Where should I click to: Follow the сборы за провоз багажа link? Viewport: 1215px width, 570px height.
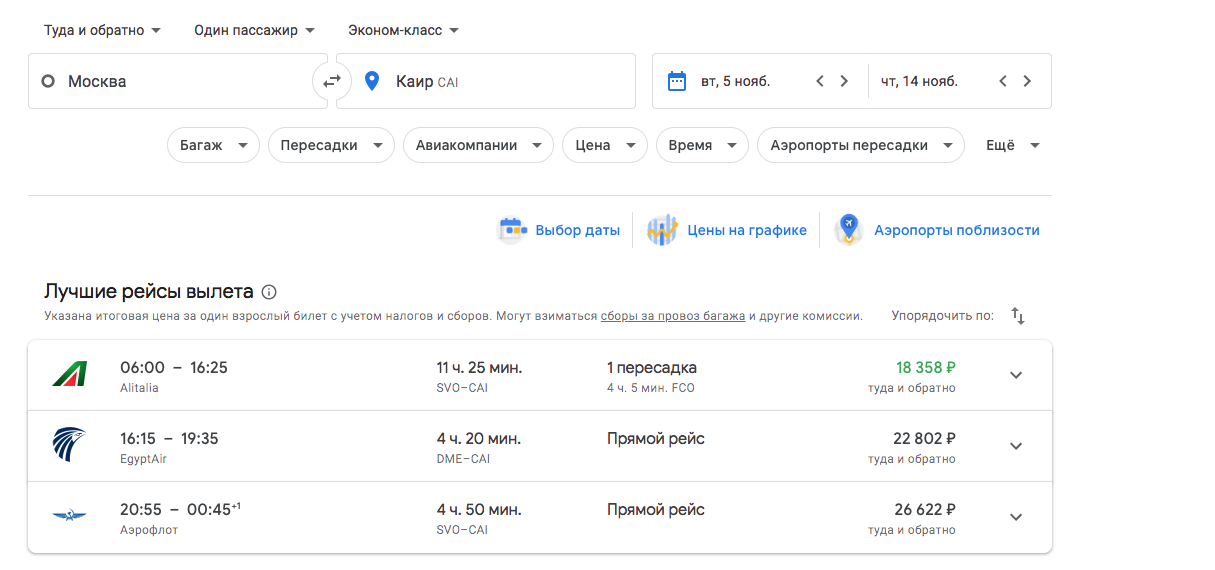coord(672,316)
